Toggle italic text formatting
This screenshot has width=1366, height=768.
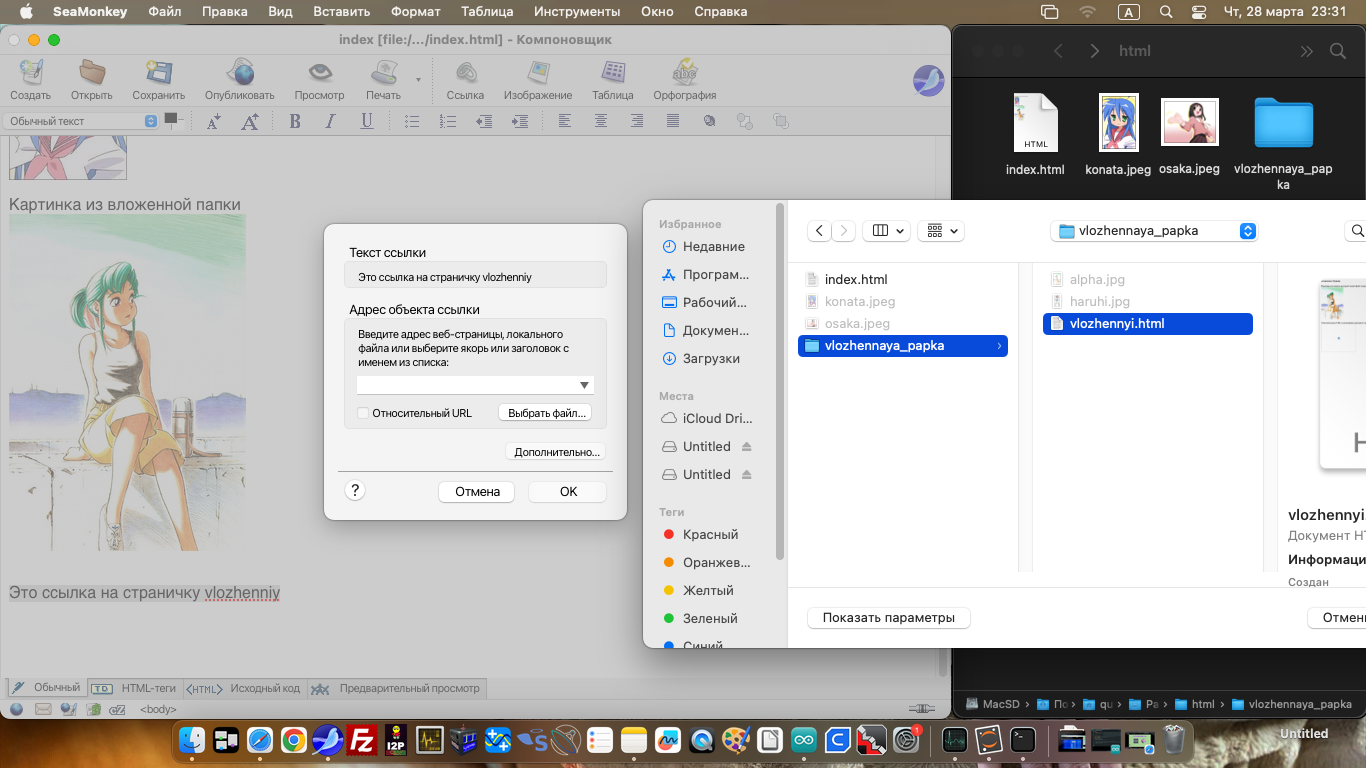(x=330, y=121)
